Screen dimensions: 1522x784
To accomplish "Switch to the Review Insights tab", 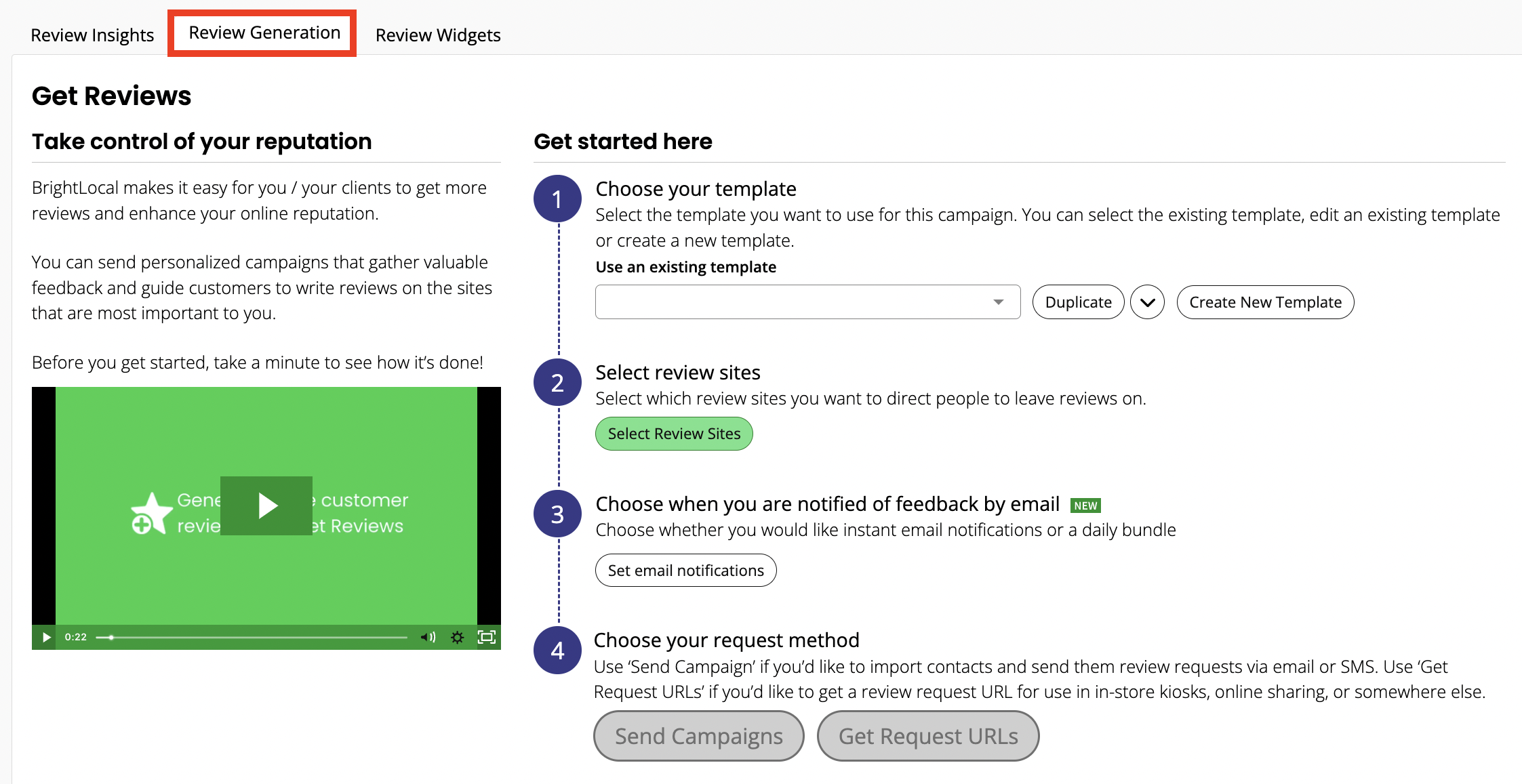I will point(92,35).
